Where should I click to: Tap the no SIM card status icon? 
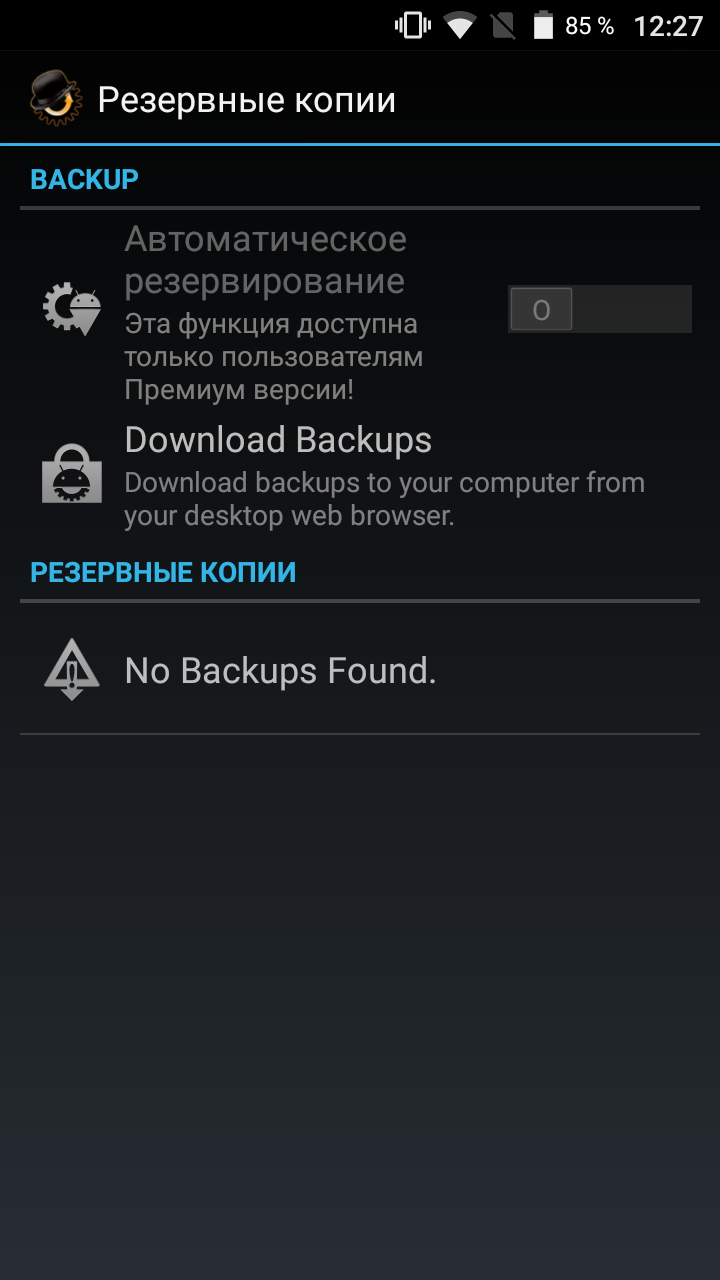[503, 26]
